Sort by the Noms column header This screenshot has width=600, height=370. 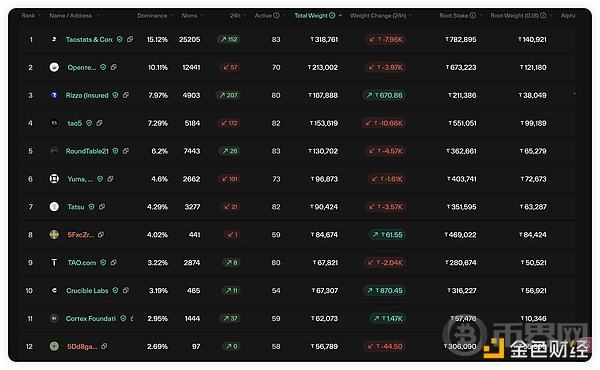coord(189,15)
